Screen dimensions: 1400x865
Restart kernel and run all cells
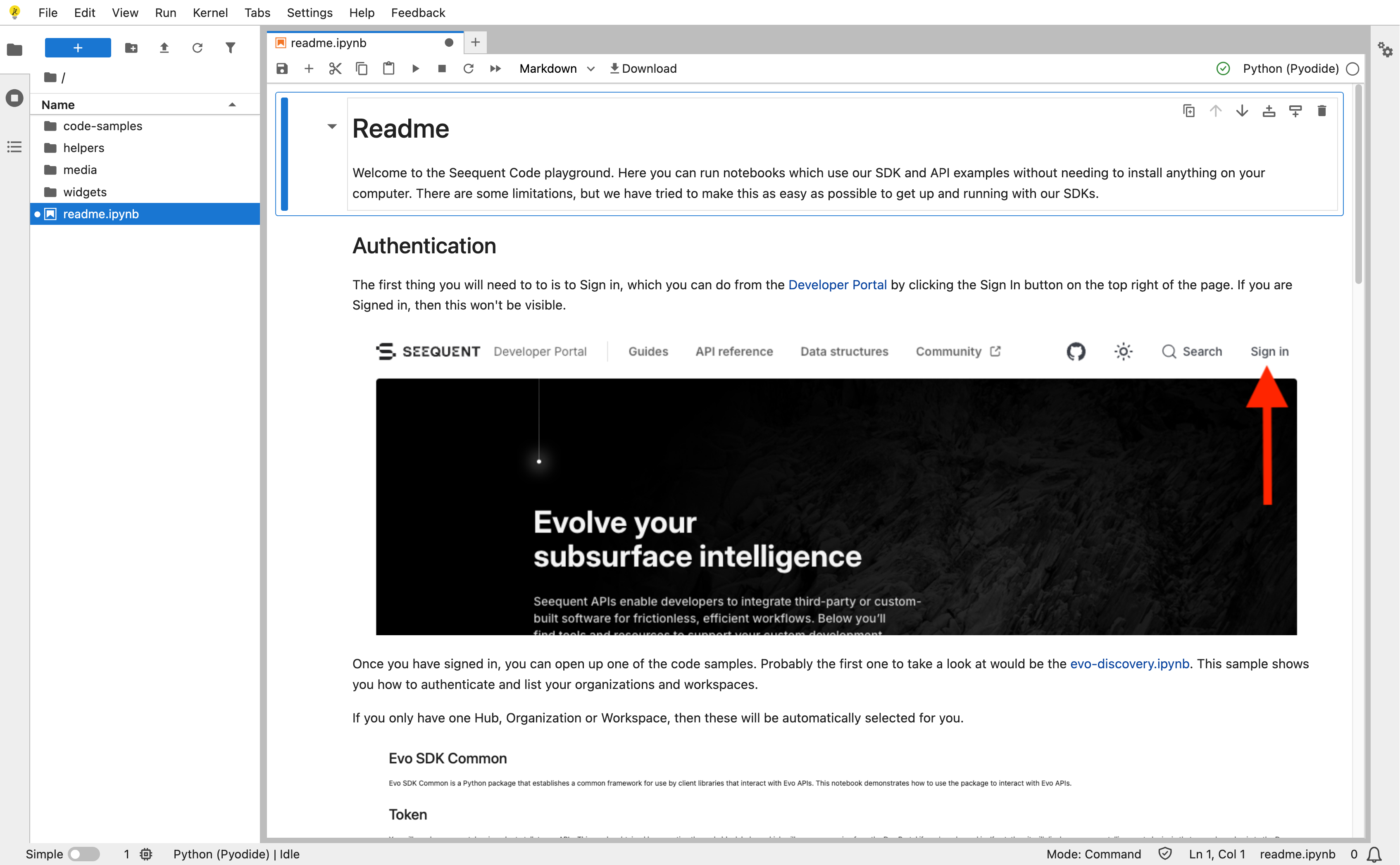point(495,69)
